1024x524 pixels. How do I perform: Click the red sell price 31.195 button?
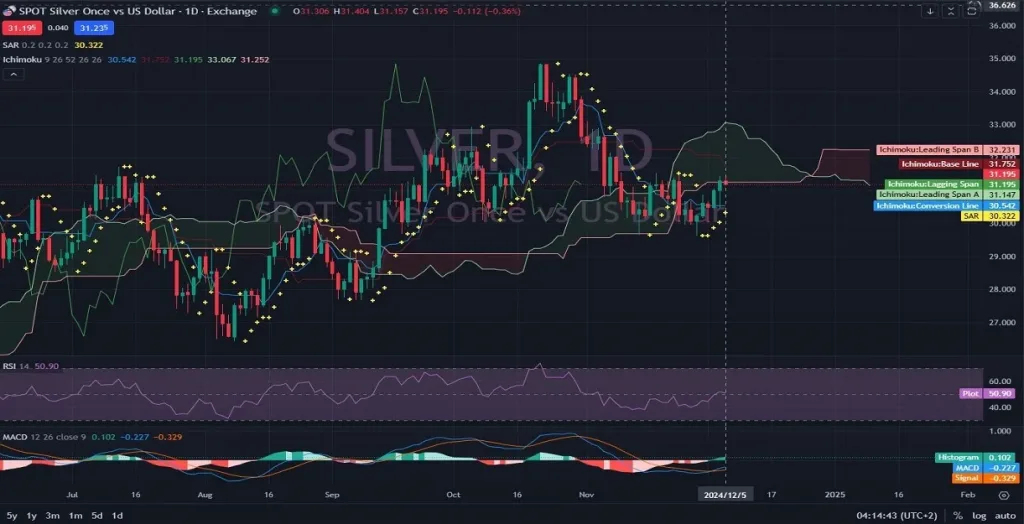22,27
